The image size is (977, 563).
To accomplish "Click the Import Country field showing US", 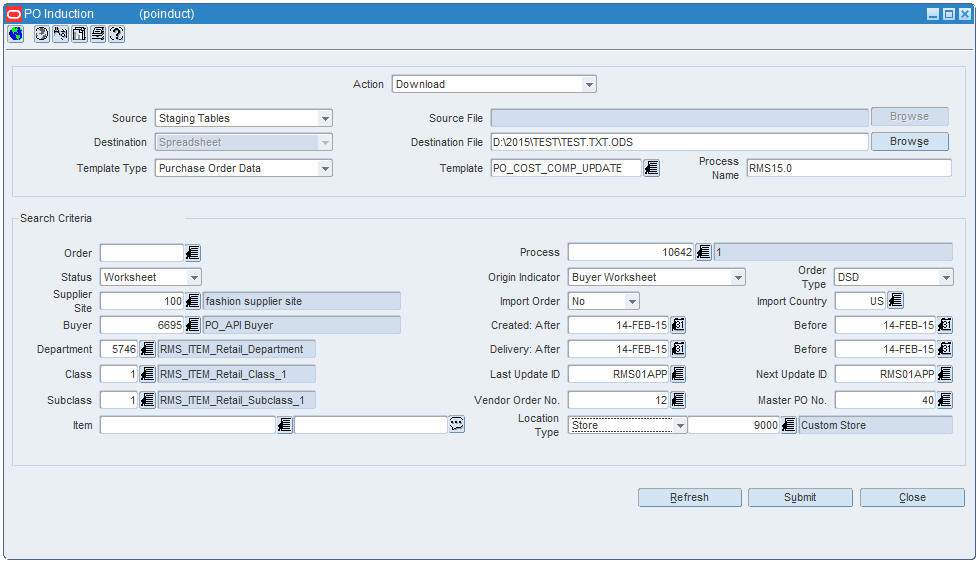I will pos(860,301).
